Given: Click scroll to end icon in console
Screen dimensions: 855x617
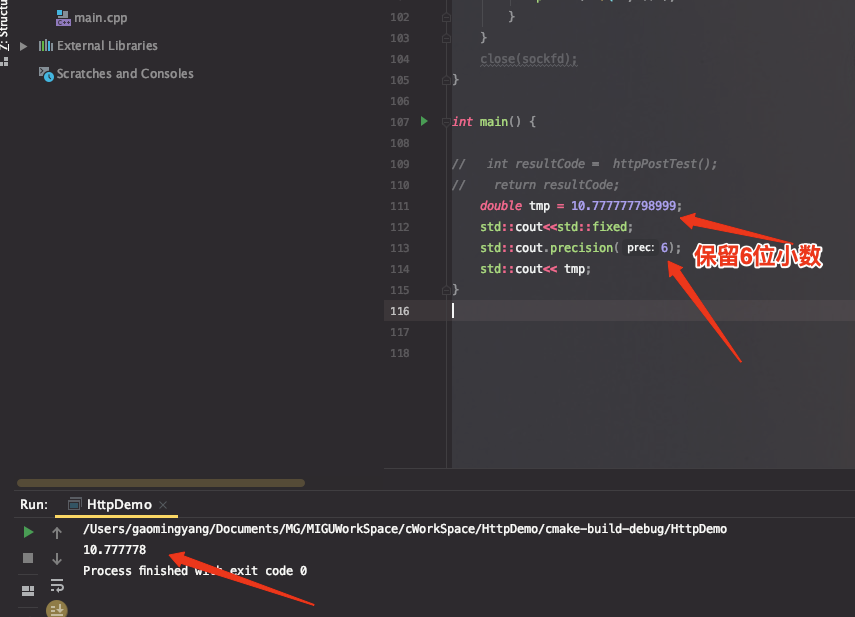Looking at the screenshot, I should click(x=57, y=609).
